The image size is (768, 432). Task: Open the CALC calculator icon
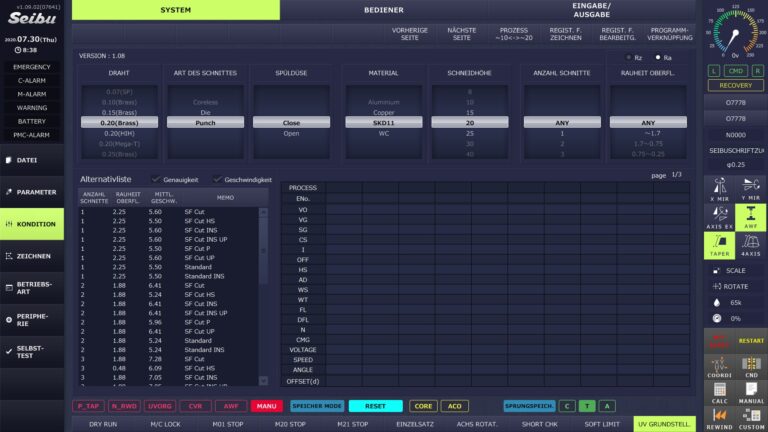719,393
